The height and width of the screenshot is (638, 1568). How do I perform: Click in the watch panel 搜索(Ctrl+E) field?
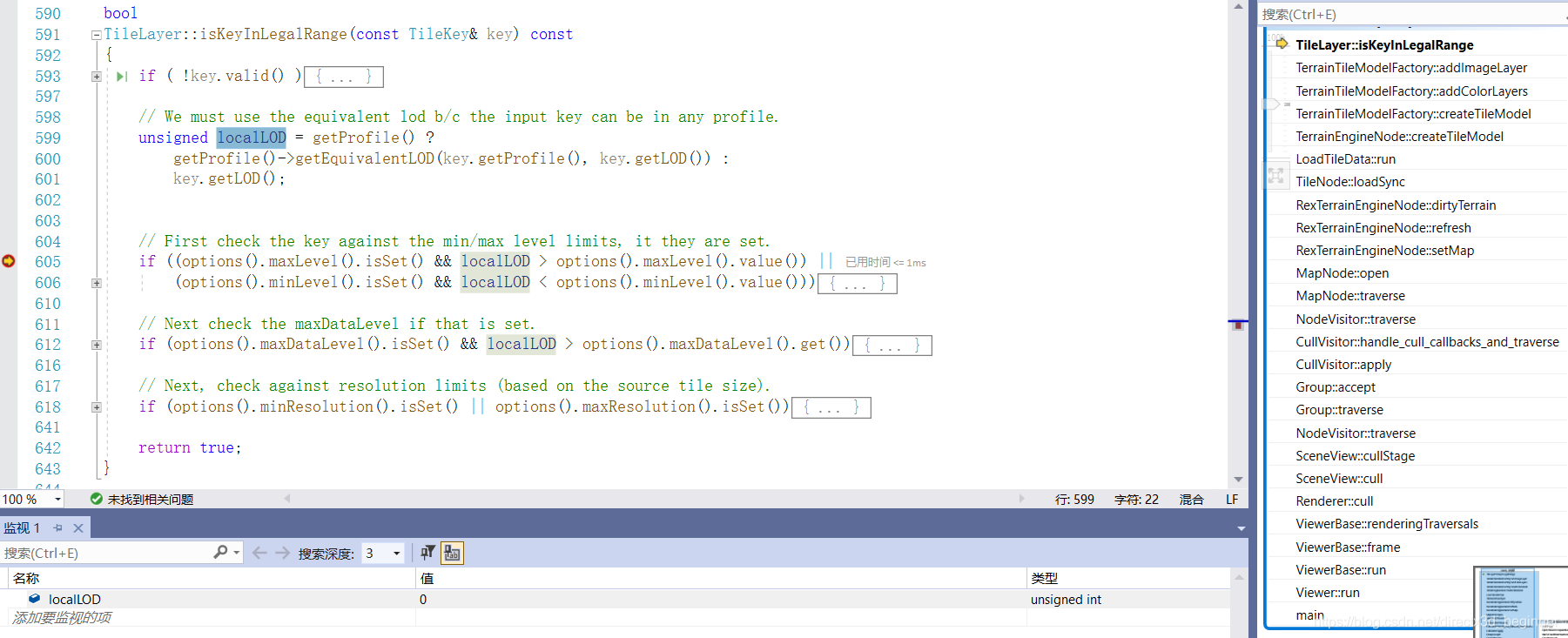click(106, 553)
